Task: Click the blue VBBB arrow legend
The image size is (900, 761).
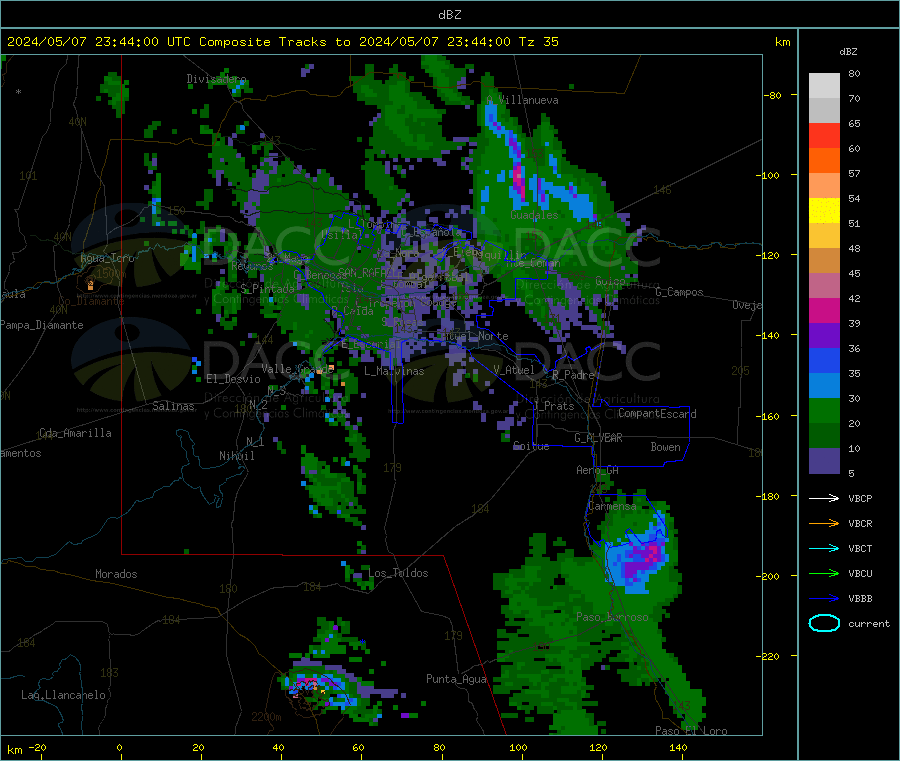Action: coord(824,598)
